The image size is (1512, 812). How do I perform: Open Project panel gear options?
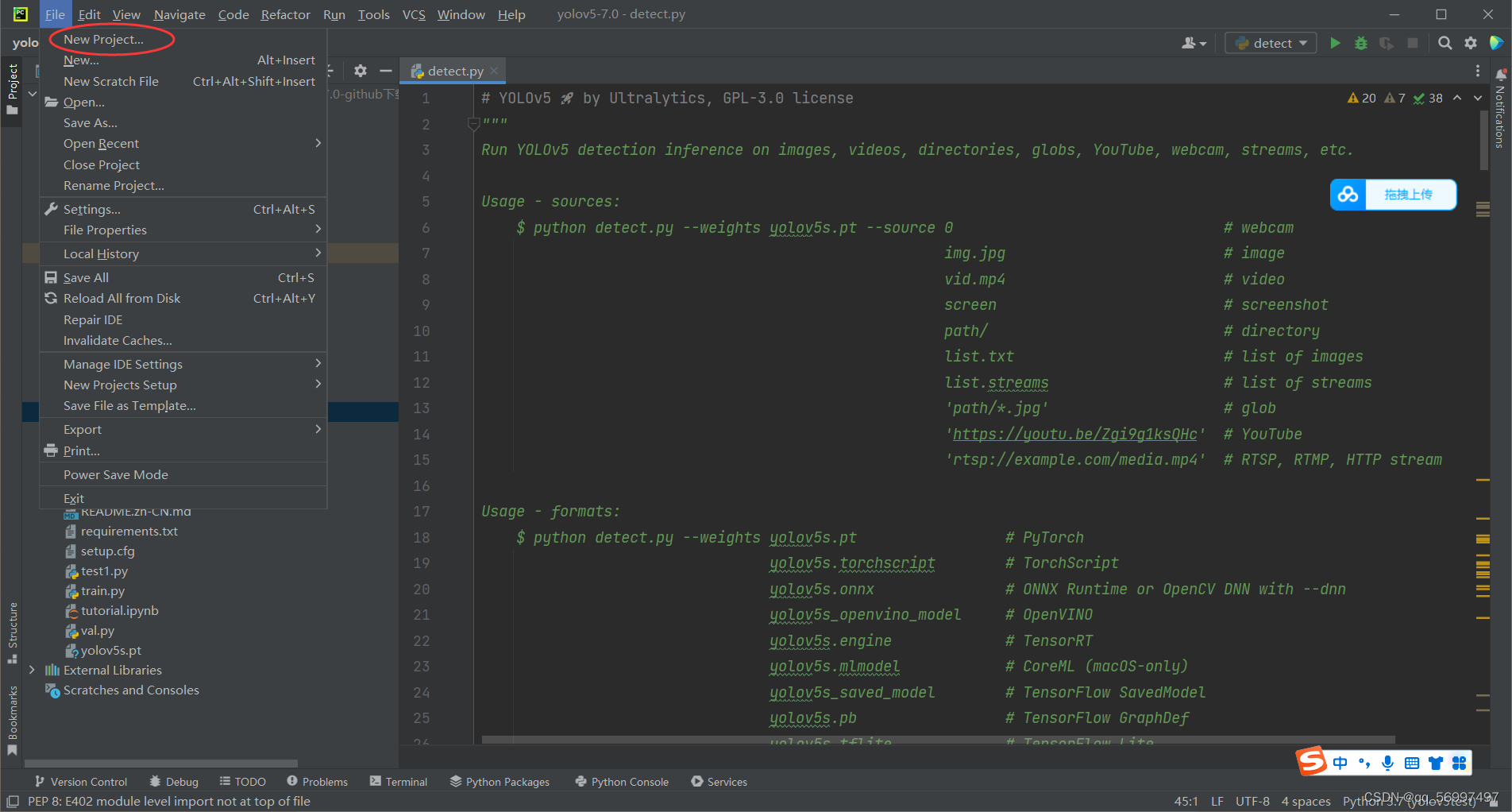pyautogui.click(x=361, y=71)
